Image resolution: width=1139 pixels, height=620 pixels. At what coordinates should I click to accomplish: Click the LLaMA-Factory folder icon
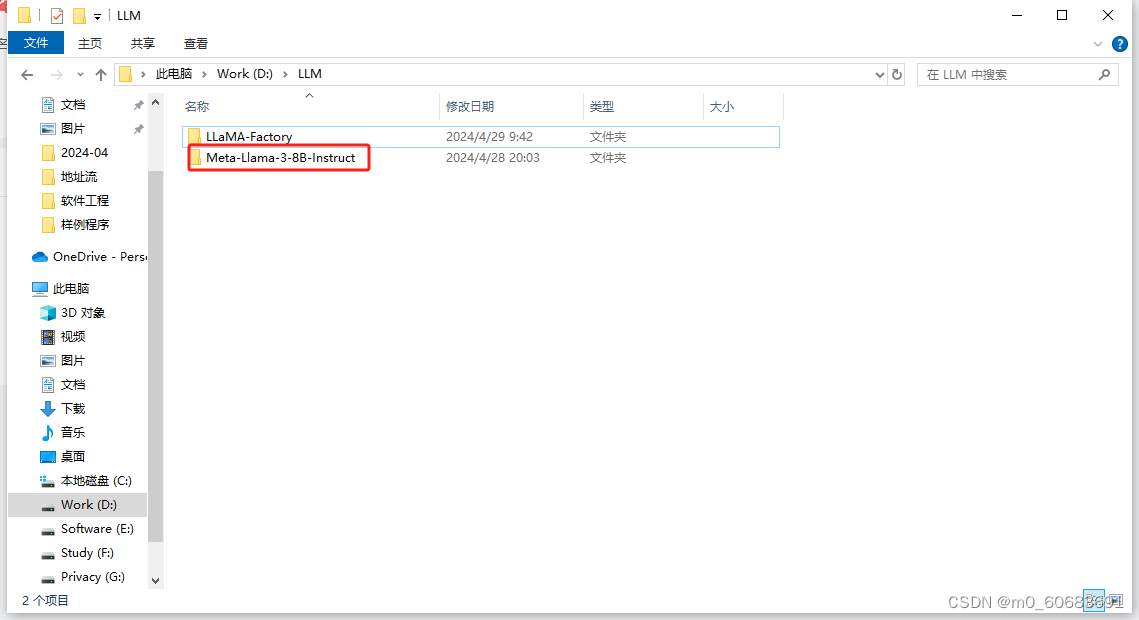(194, 136)
